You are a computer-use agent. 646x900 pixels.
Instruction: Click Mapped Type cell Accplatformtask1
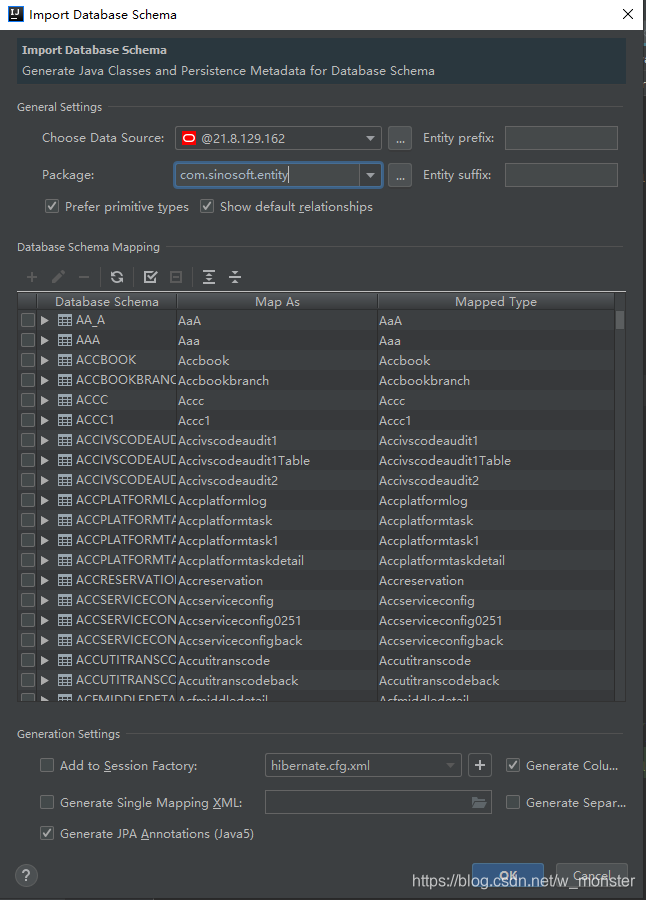coord(496,541)
